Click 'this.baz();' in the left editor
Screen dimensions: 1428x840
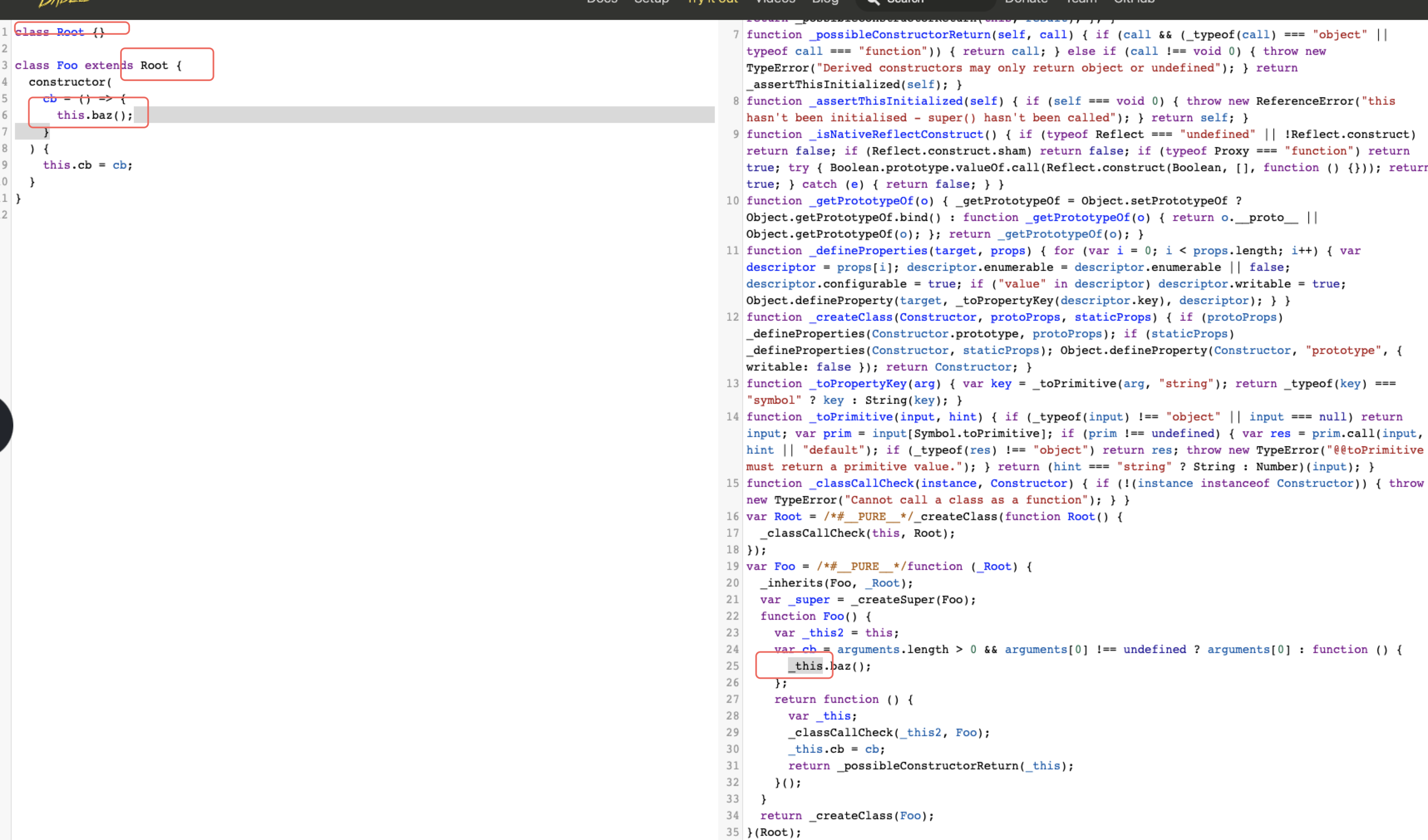point(95,115)
